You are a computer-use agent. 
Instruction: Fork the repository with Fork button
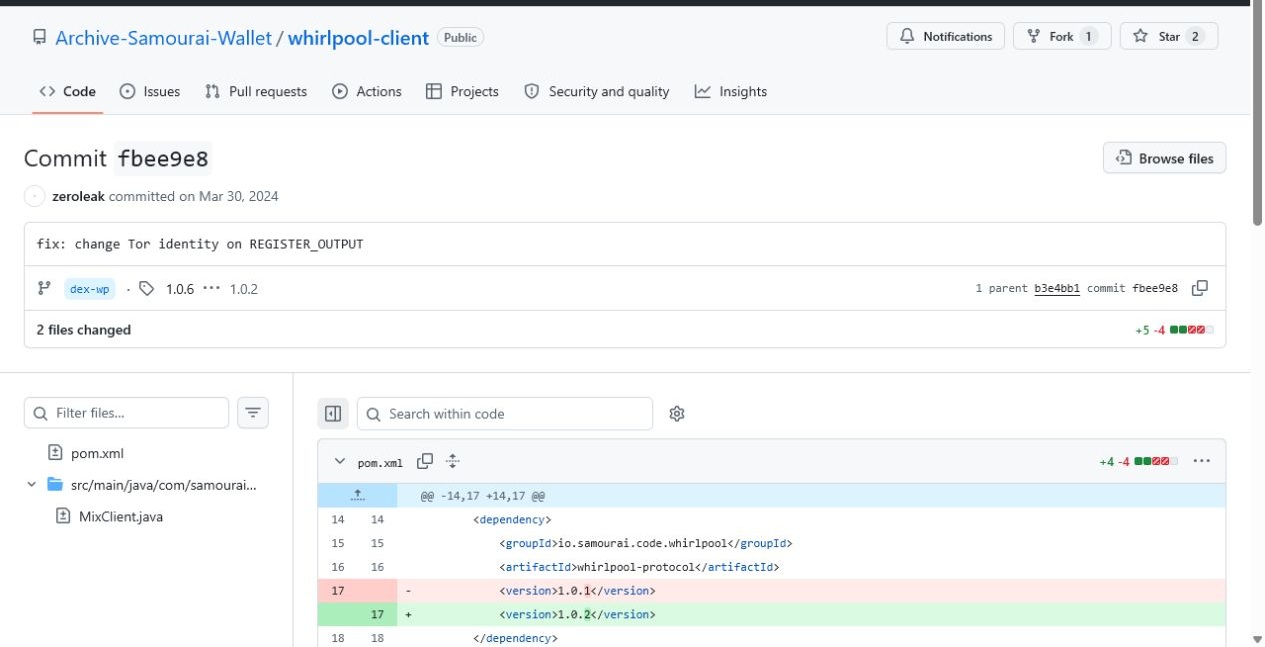1062,36
